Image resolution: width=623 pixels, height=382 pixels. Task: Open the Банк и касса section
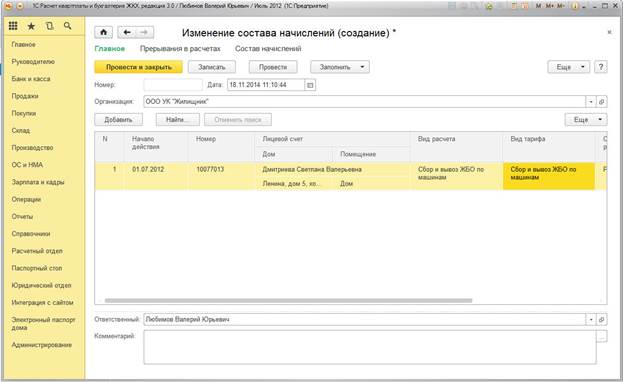pos(31,79)
